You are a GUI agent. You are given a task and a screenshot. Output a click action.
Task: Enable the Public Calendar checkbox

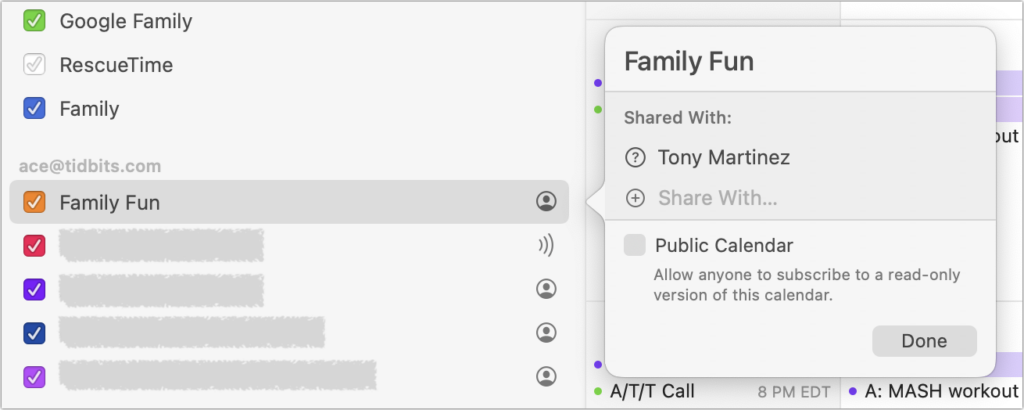pos(634,245)
